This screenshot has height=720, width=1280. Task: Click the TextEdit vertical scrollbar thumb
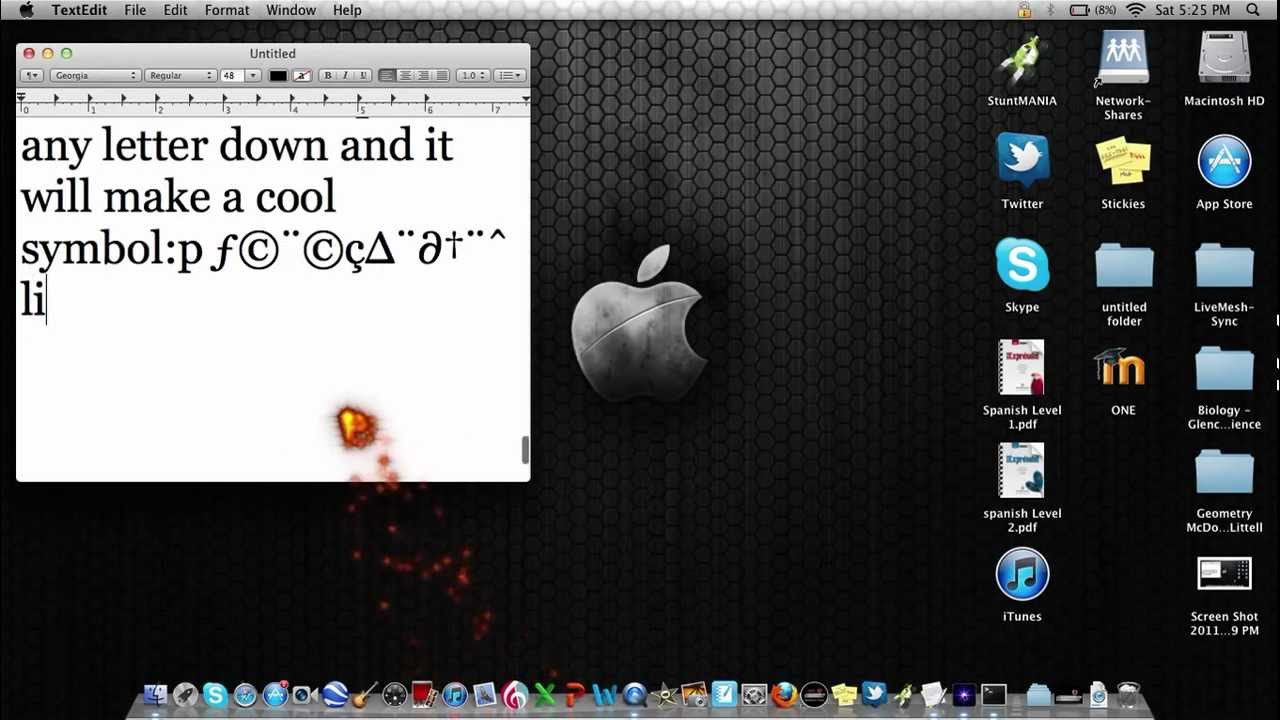[525, 450]
